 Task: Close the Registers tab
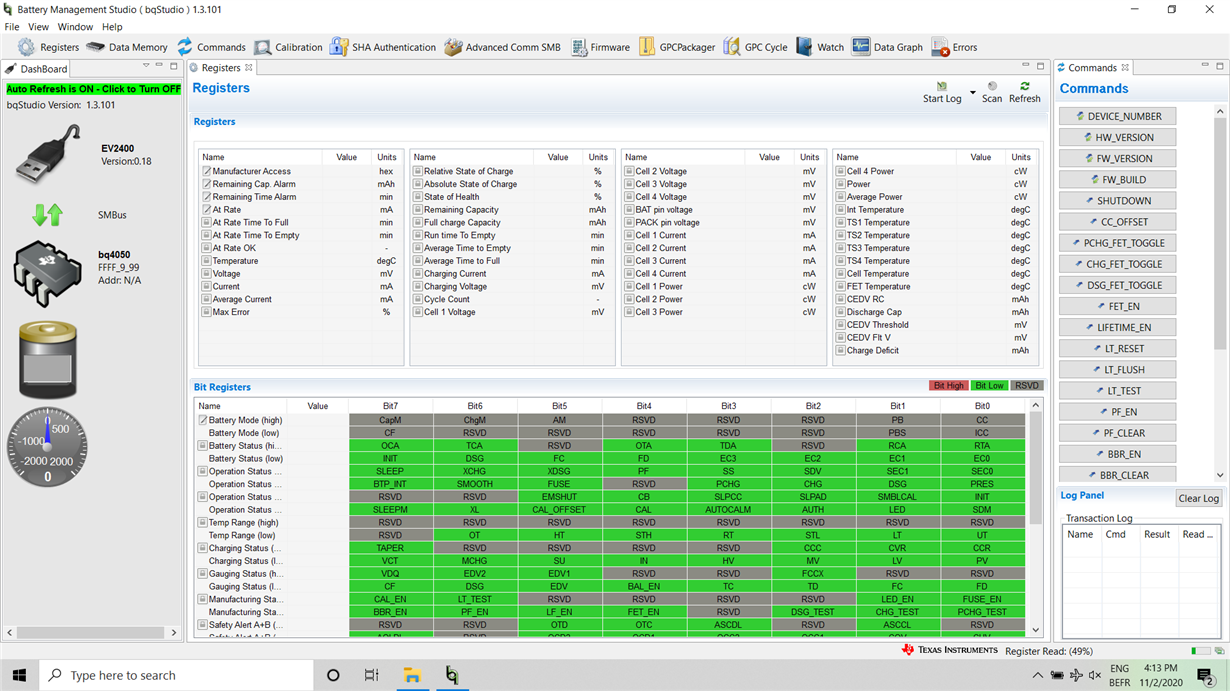pos(249,68)
